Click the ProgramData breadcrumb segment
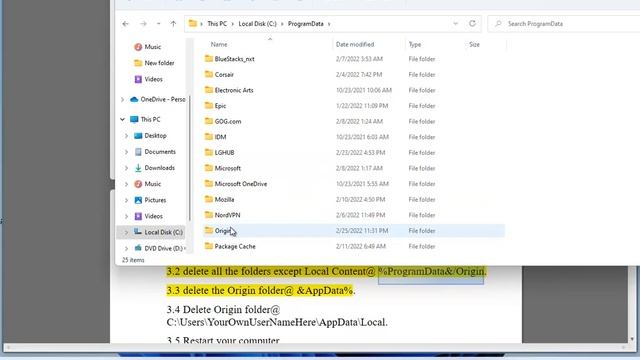 click(306, 24)
